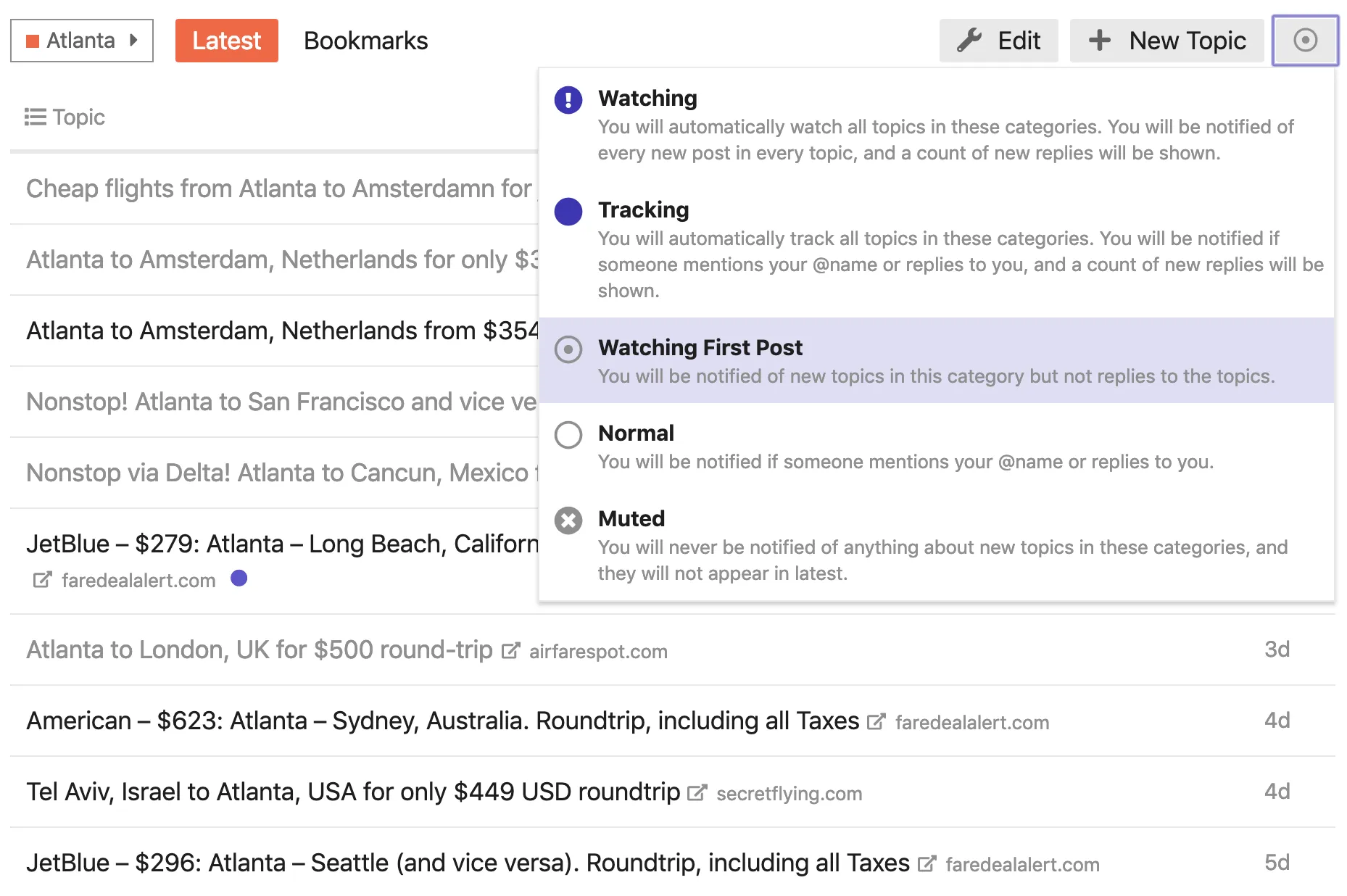The height and width of the screenshot is (896, 1347).
Task: Click external link icon next to secretflying.com
Action: (696, 793)
